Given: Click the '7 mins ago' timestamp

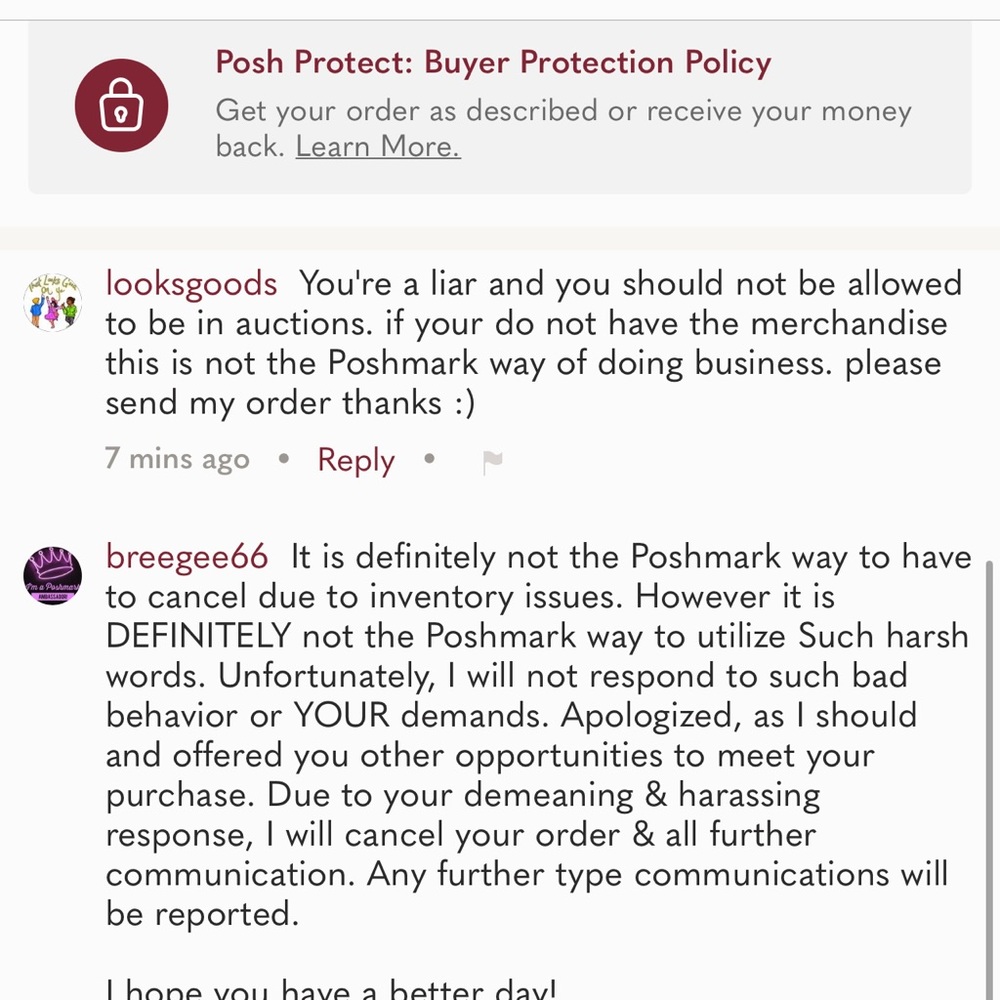Looking at the screenshot, I should pyautogui.click(x=177, y=458).
